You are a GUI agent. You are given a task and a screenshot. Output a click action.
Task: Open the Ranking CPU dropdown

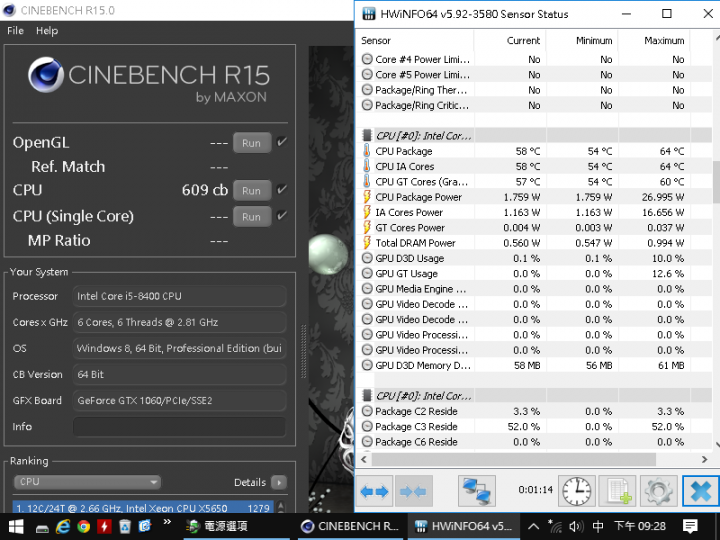click(x=87, y=482)
